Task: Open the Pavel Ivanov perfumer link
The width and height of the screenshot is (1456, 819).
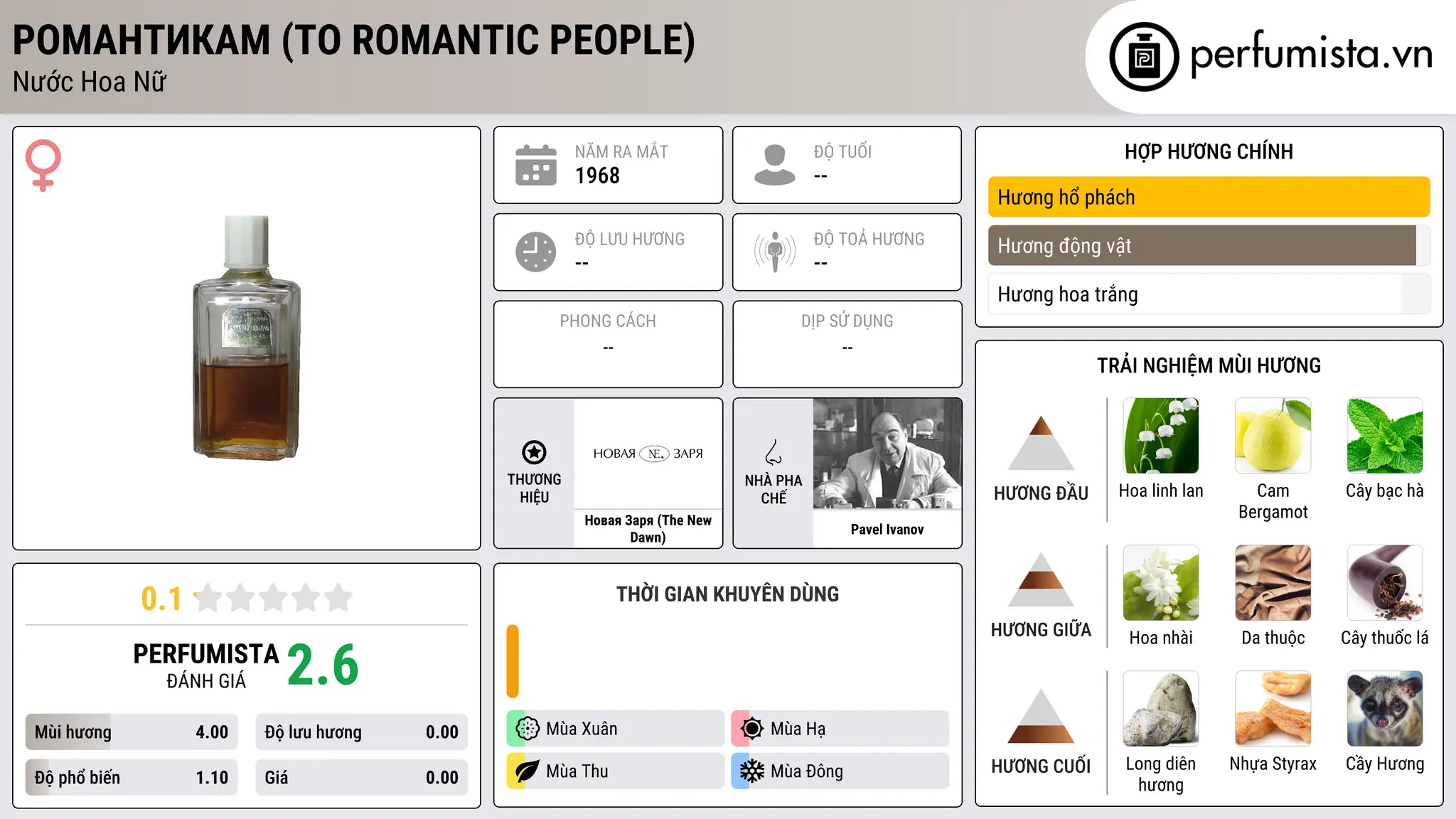Action: [887, 530]
